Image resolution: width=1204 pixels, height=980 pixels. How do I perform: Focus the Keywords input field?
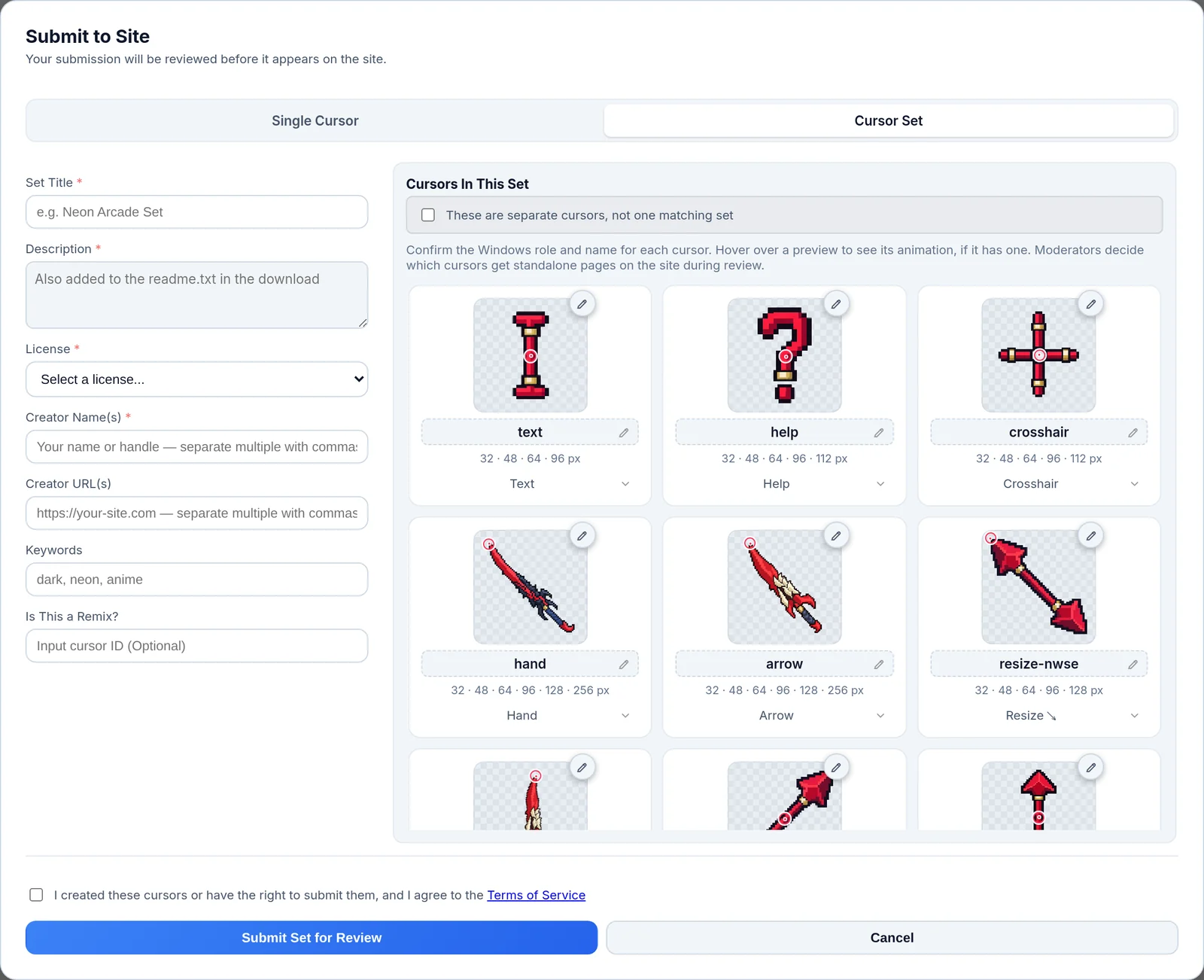click(197, 580)
